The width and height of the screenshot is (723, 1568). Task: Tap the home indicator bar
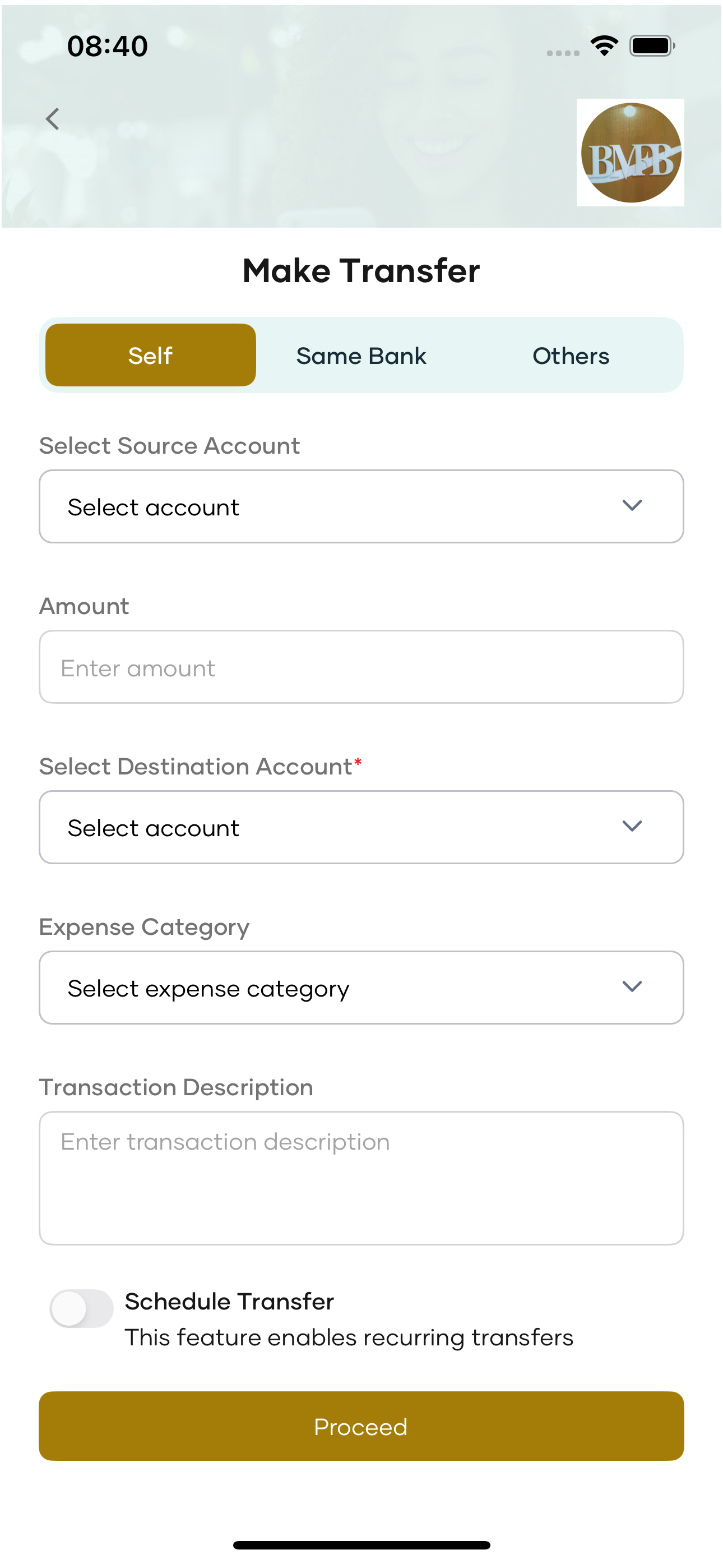coord(361,1545)
